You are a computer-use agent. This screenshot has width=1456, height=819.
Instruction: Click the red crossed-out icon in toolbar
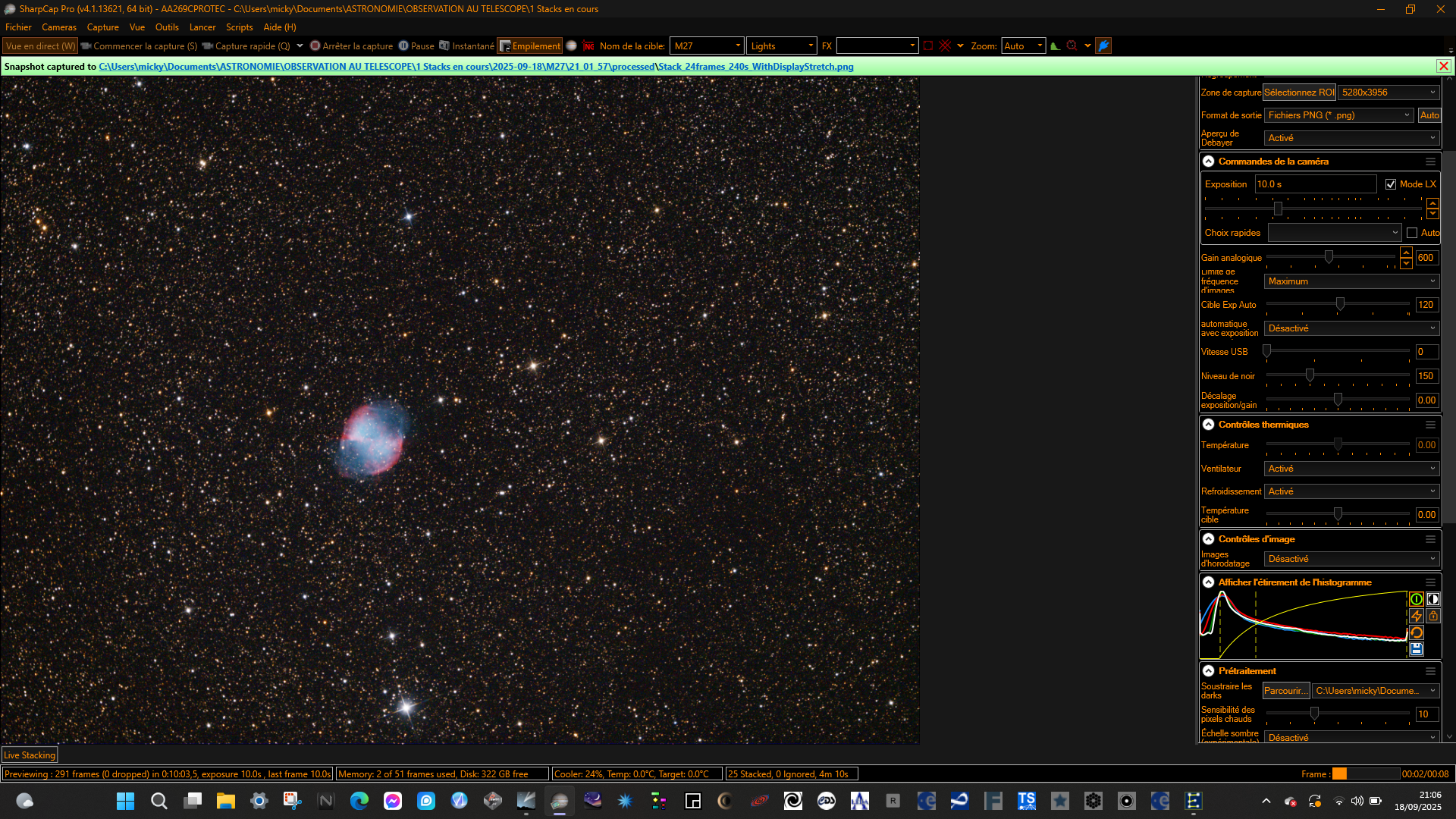(x=945, y=46)
